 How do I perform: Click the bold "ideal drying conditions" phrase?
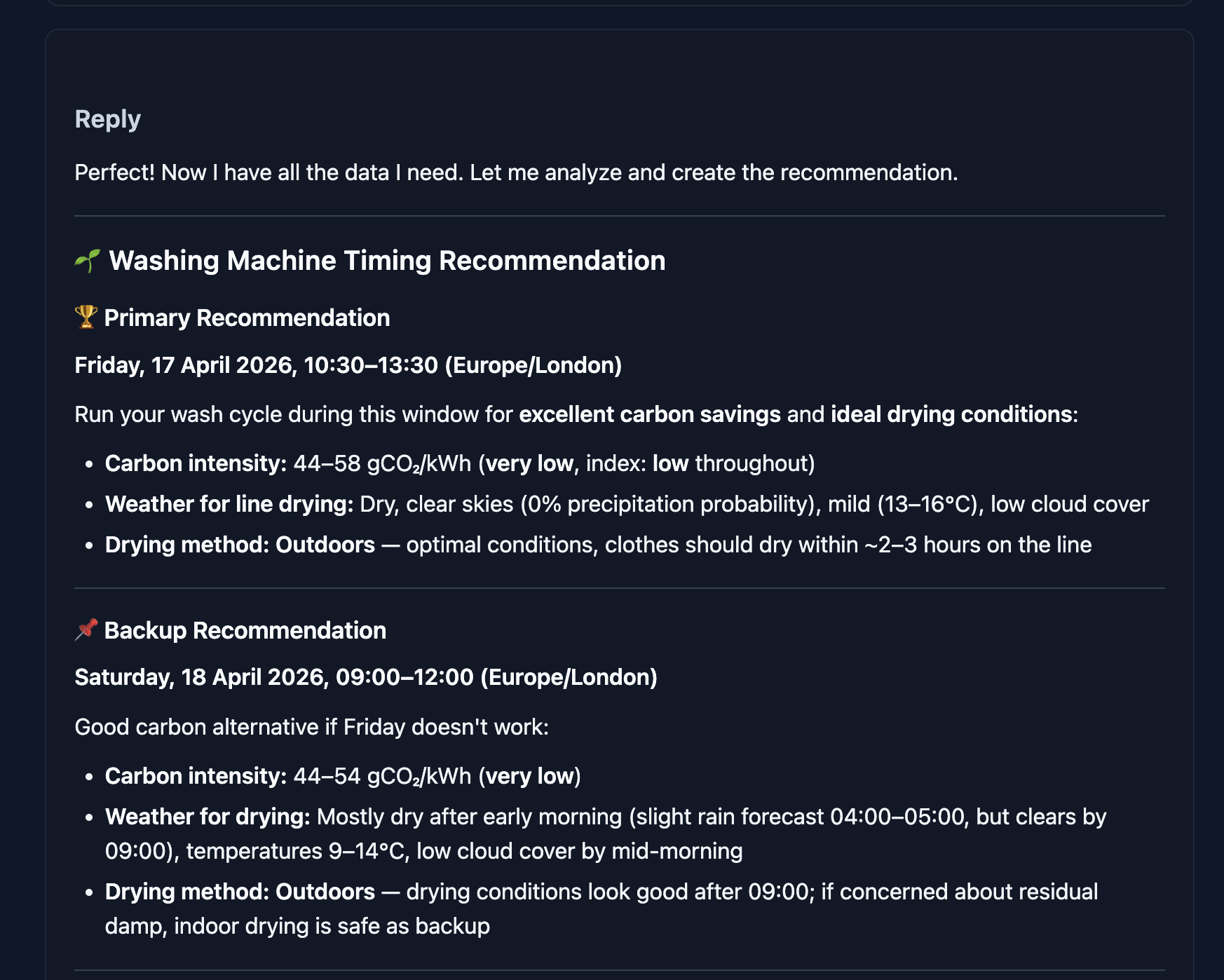[951, 415]
